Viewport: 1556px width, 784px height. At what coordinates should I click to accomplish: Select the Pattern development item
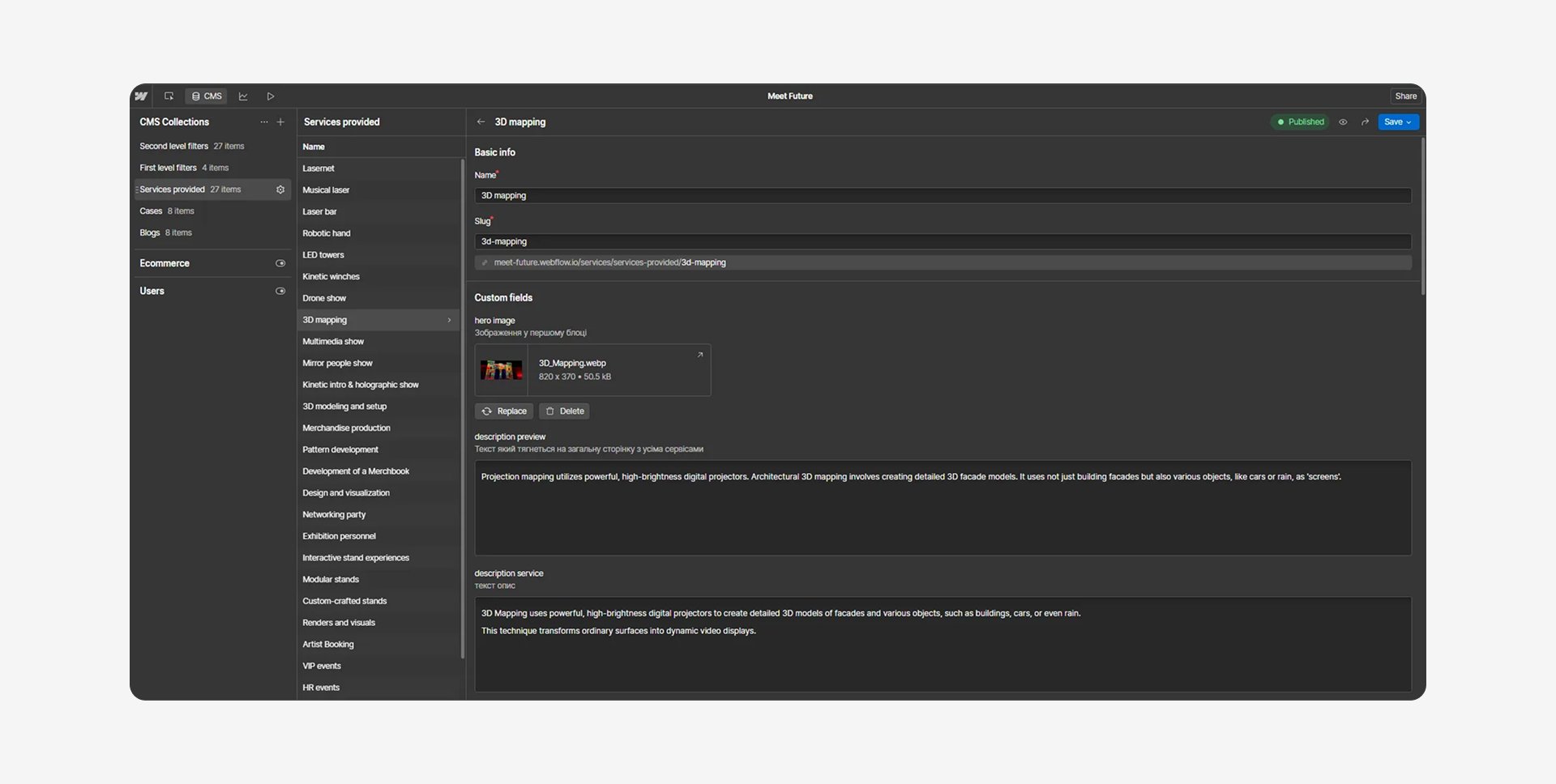[378, 450]
